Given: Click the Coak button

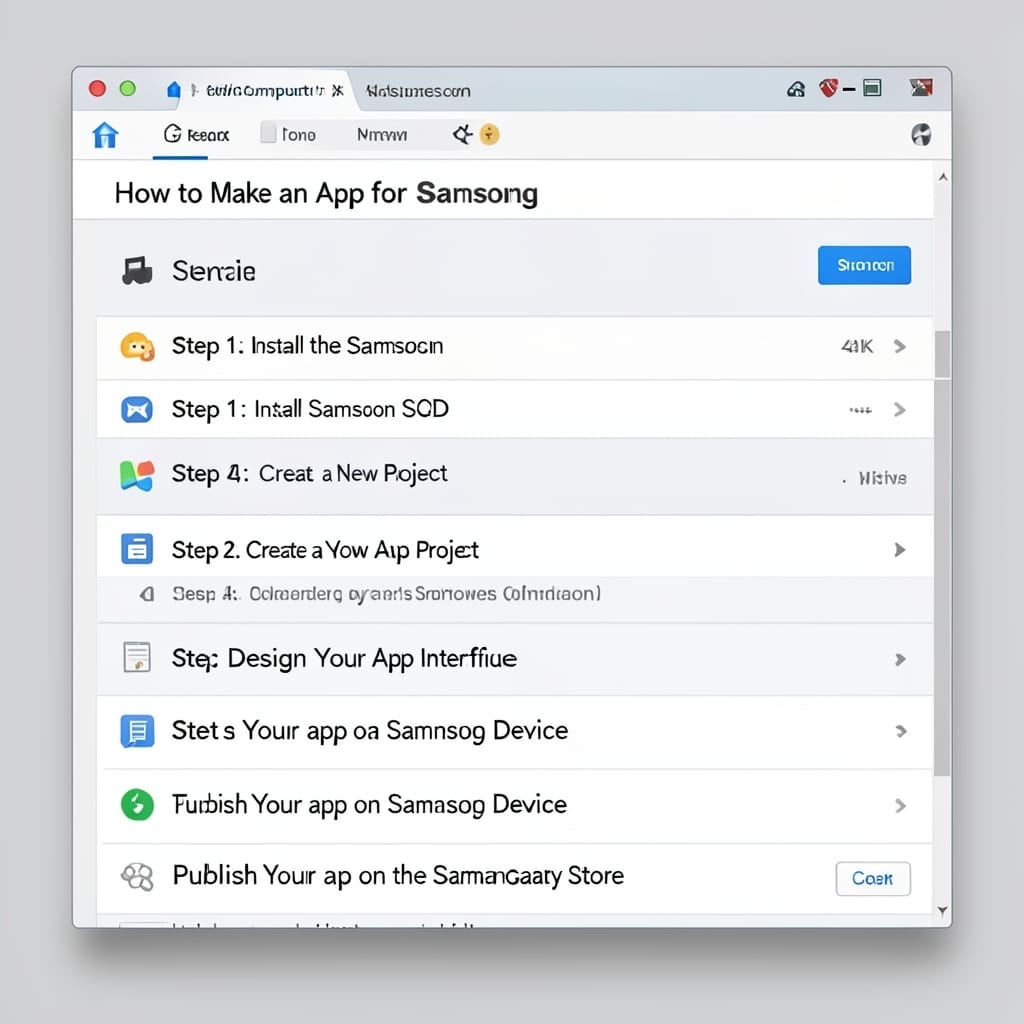Looking at the screenshot, I should click(872, 878).
